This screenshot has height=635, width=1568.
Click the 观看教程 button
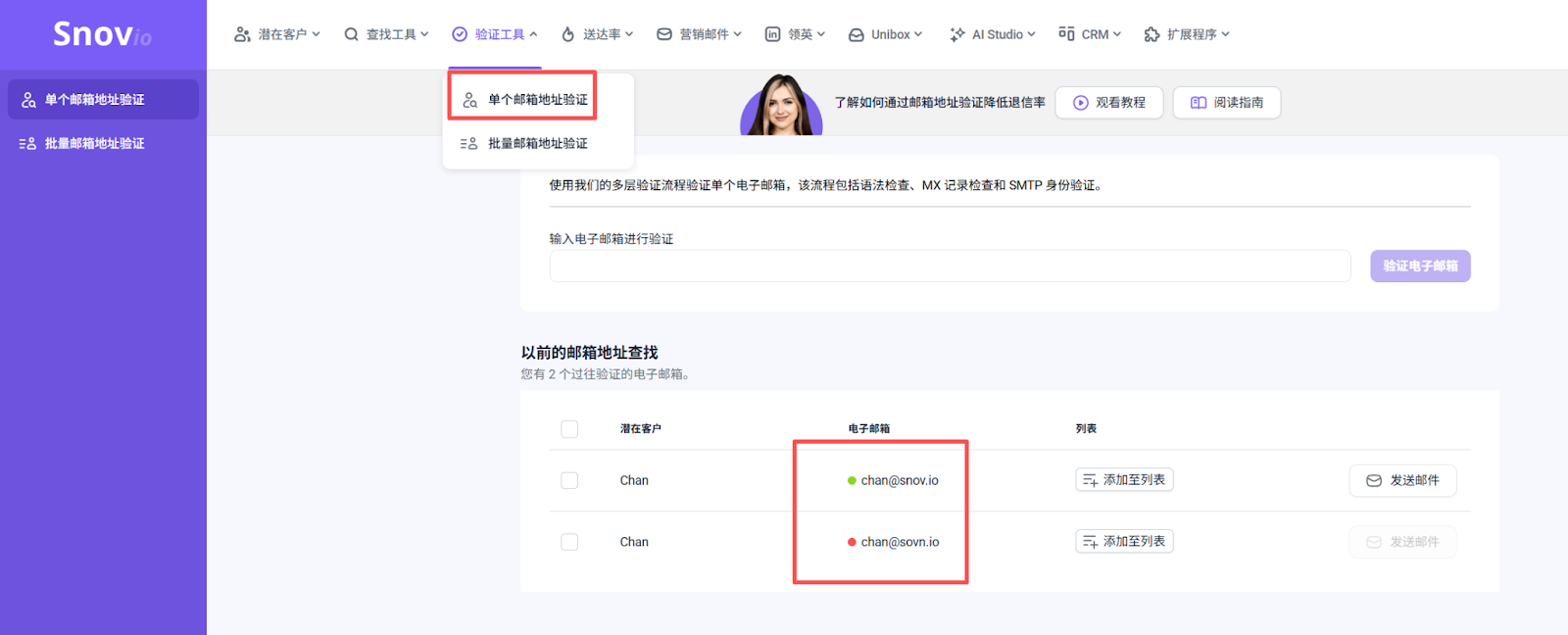point(1108,102)
